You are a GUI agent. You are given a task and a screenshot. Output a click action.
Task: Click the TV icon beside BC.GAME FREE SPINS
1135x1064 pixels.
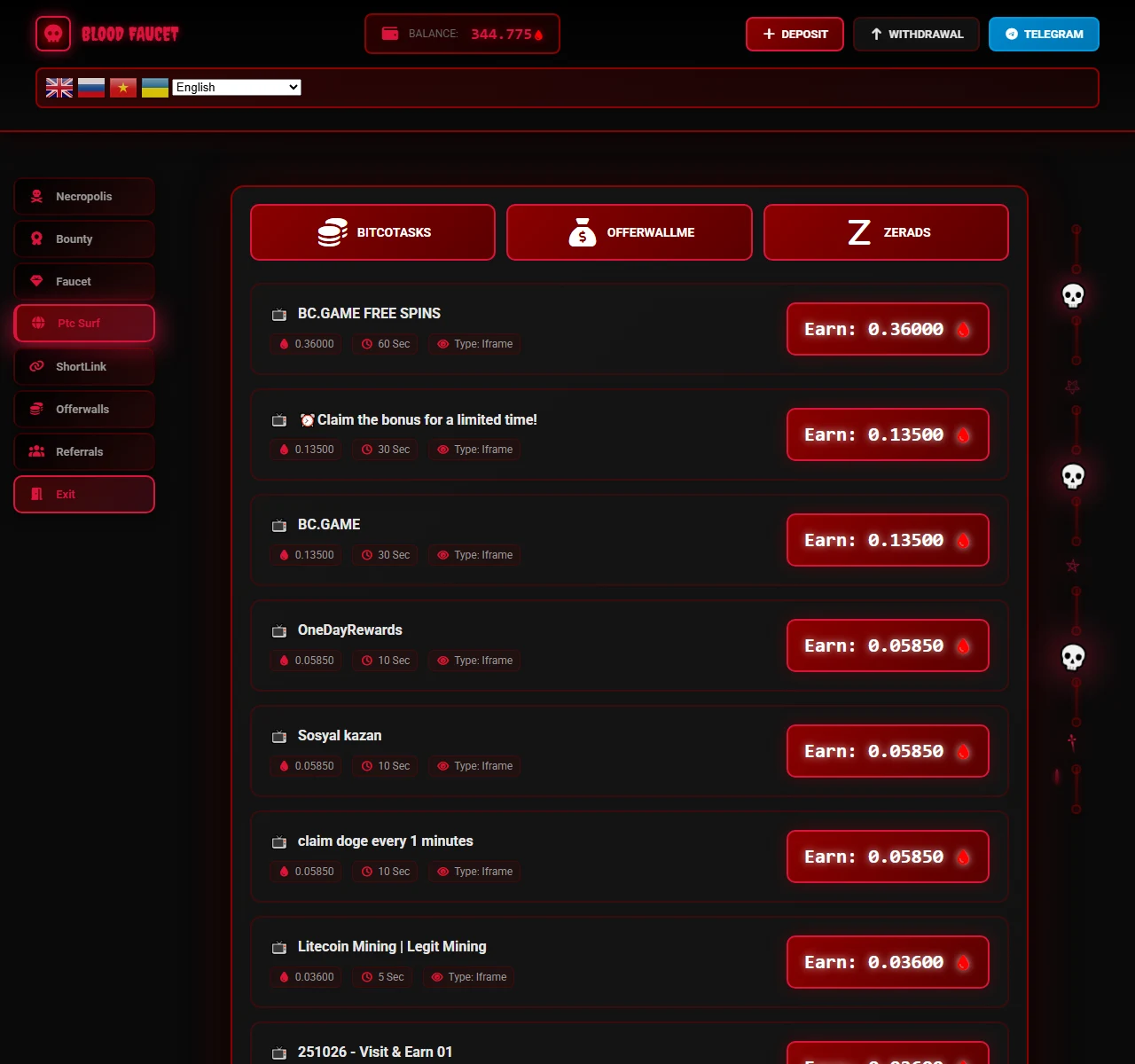(279, 314)
